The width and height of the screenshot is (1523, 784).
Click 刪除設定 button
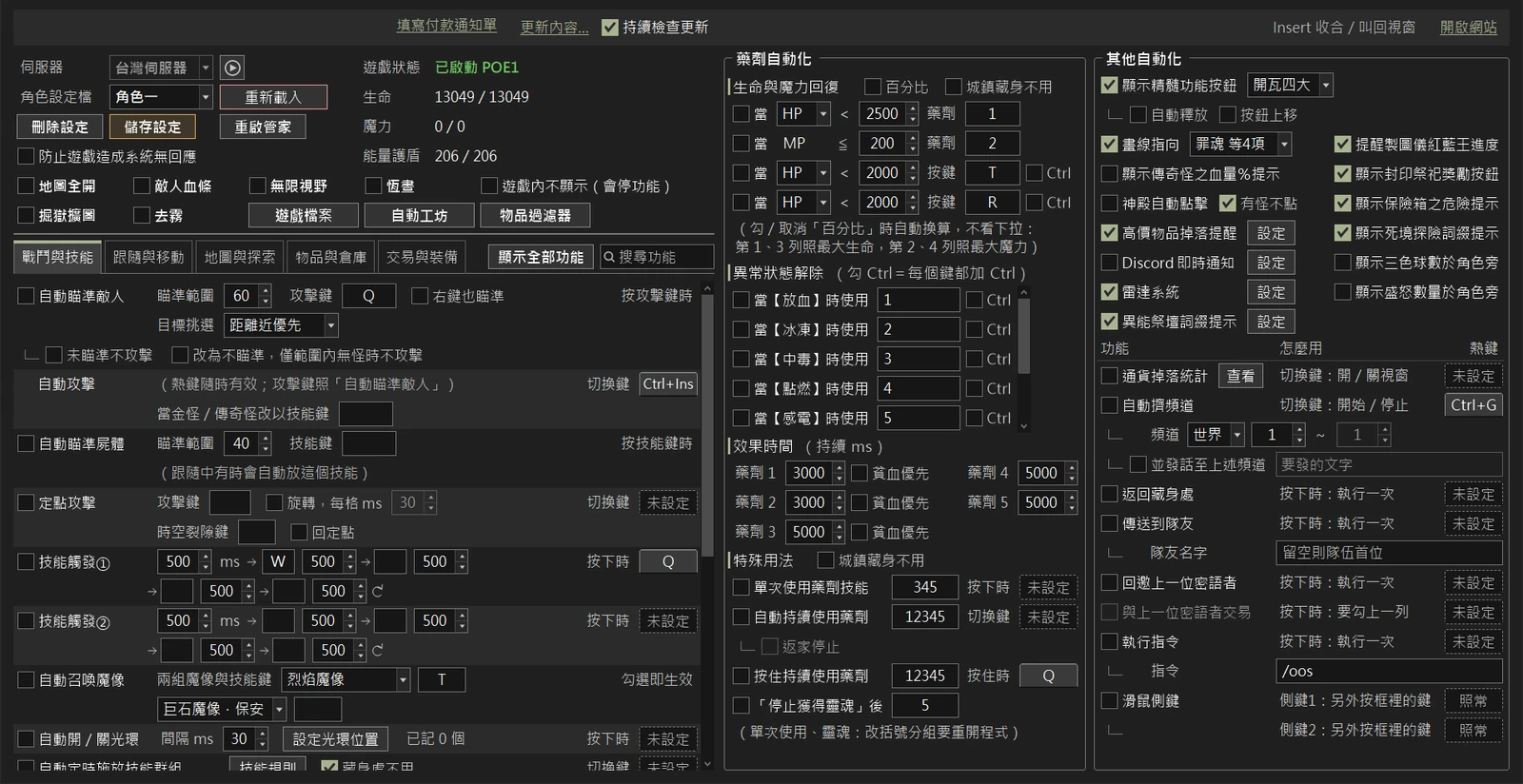point(60,127)
